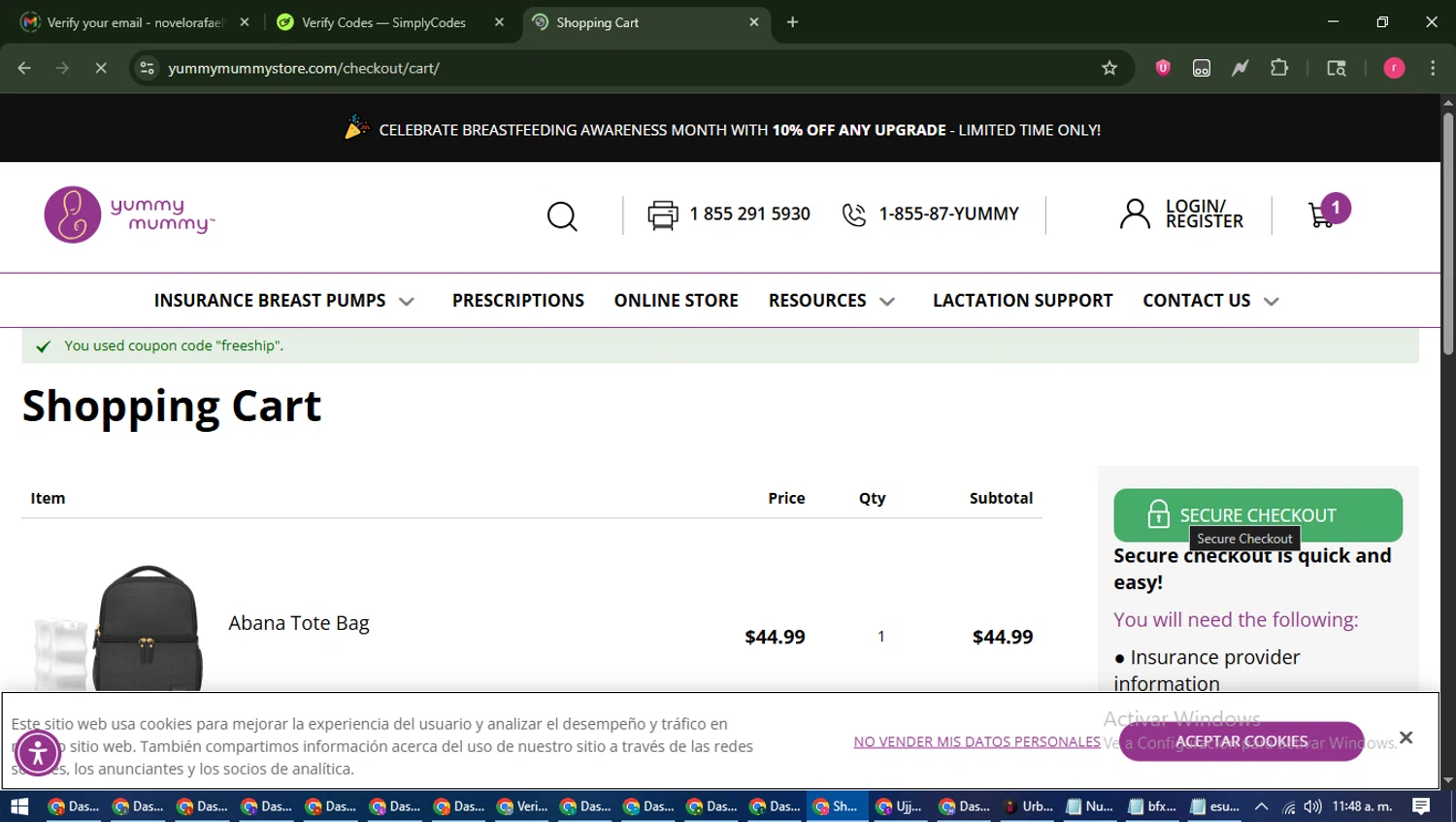1456x822 pixels.
Task: Expand Insurance Breast Pumps menu chevron
Action: (x=407, y=302)
